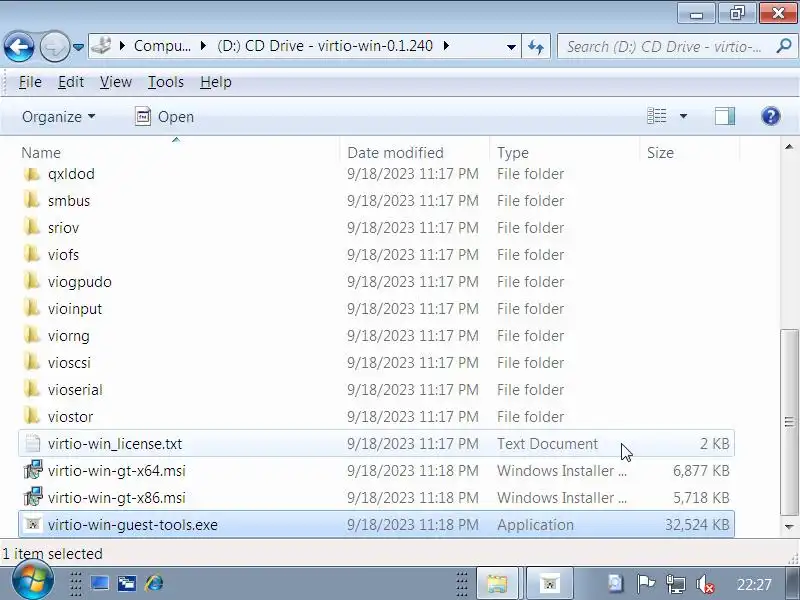This screenshot has width=800, height=600.
Task: Switch to the installer taskbar button
Action: point(549,583)
